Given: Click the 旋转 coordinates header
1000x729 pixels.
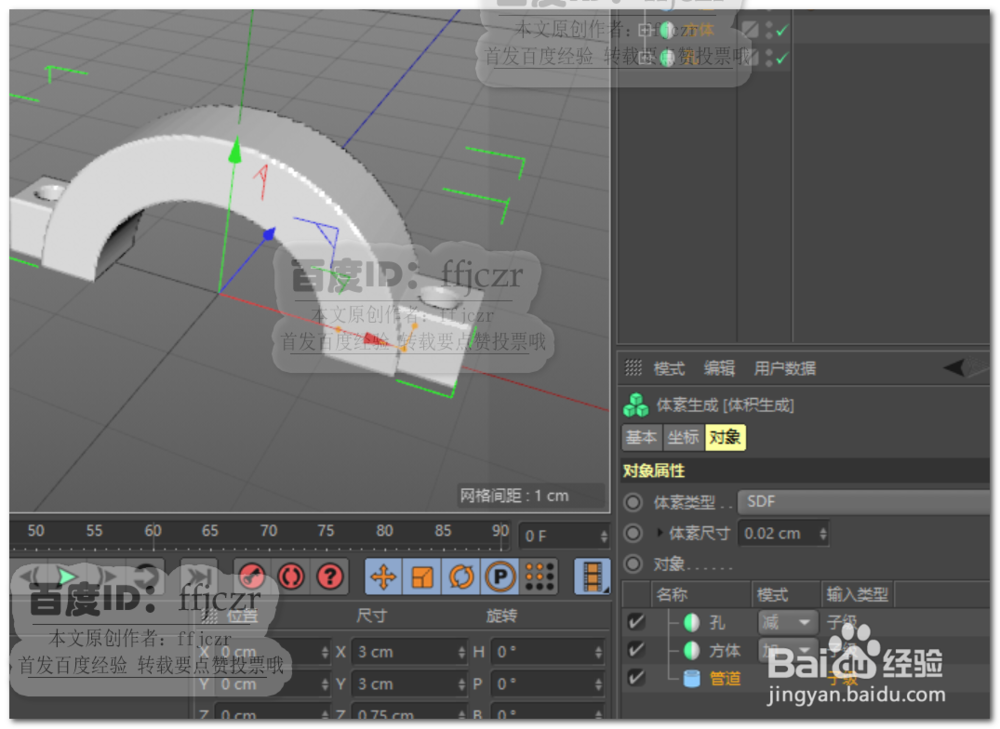Looking at the screenshot, I should coord(501,615).
